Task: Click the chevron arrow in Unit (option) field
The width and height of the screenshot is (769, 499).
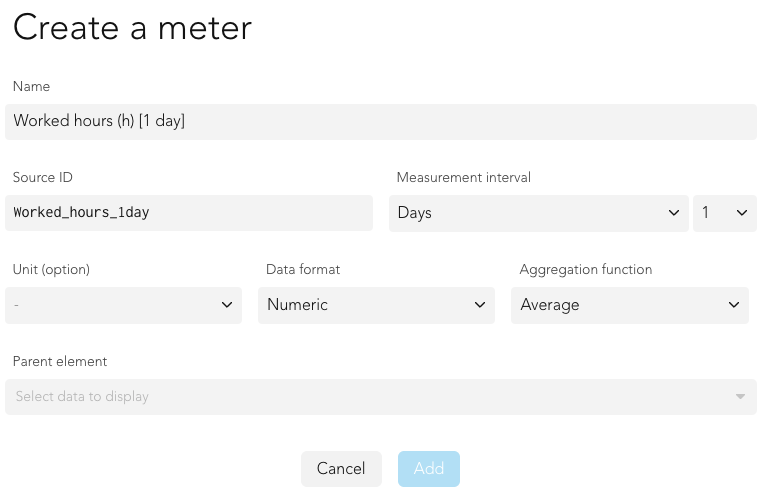Action: pyautogui.click(x=227, y=305)
